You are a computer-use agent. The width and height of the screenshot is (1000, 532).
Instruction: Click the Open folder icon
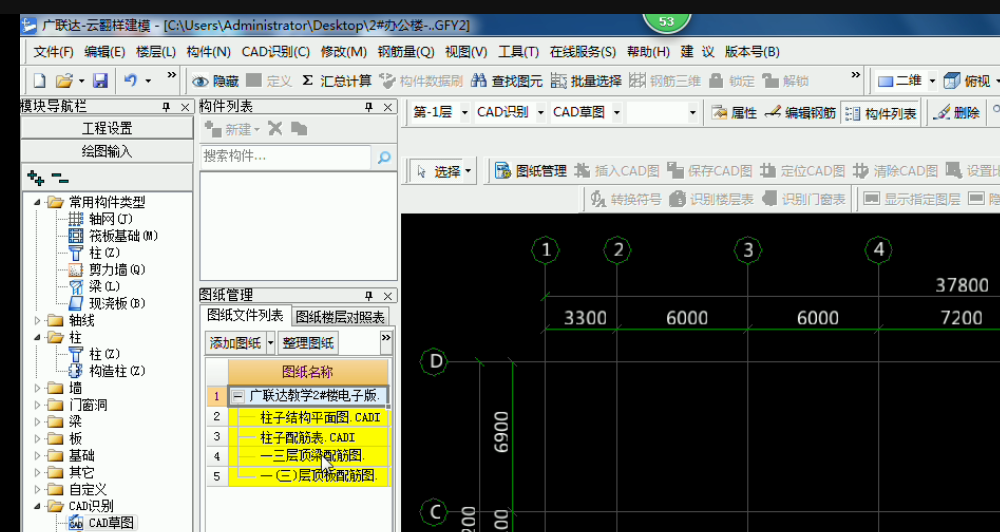(64, 80)
